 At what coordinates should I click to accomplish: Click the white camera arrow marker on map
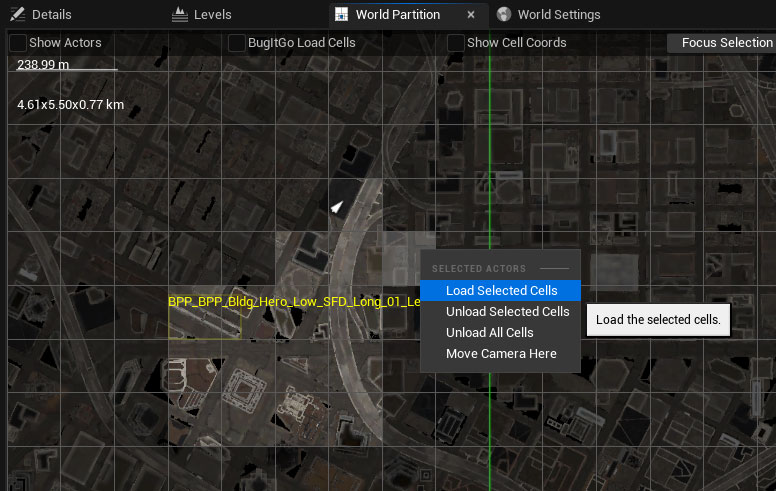coord(337,207)
